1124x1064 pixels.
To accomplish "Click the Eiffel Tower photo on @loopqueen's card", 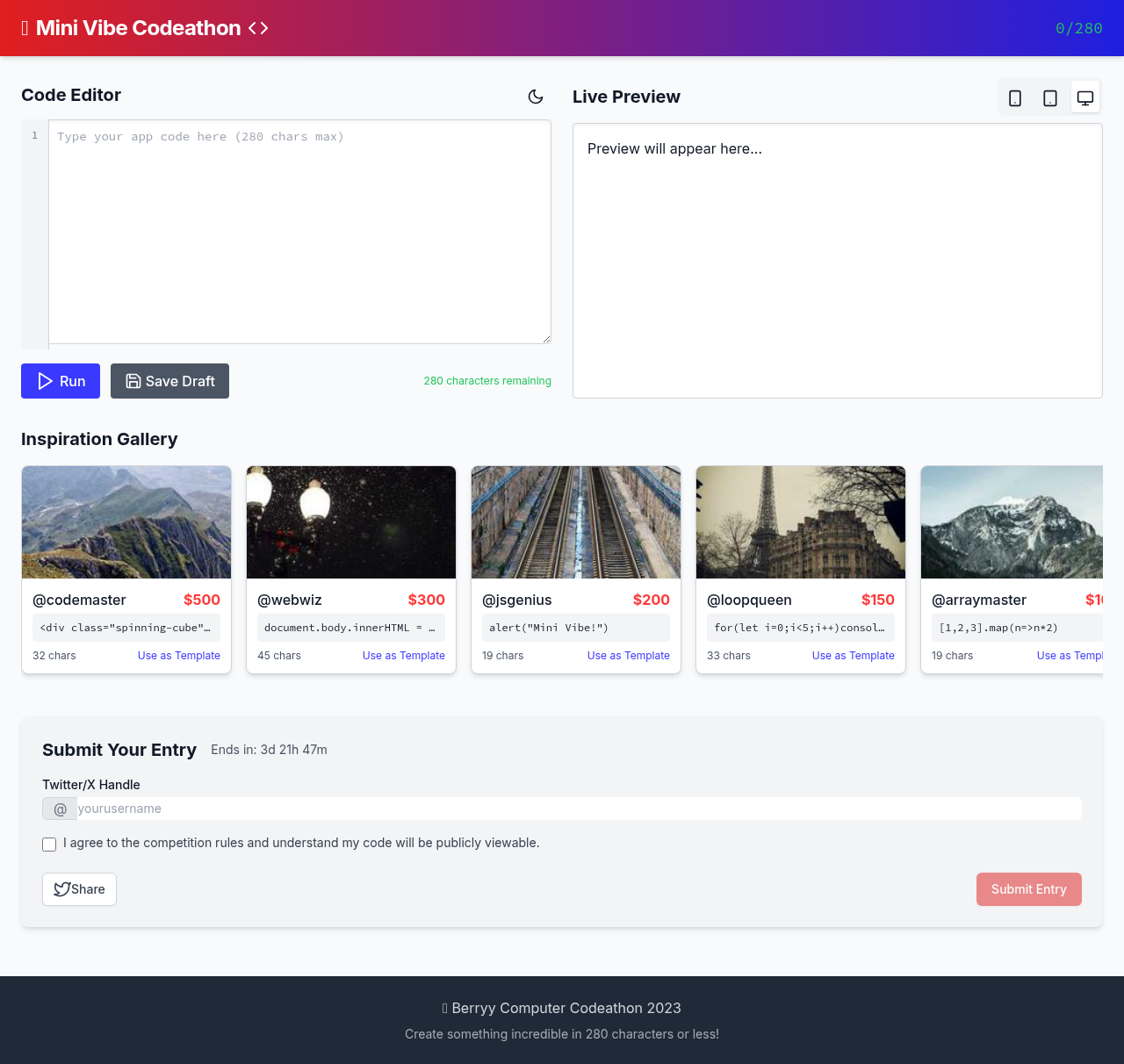I will [800, 521].
